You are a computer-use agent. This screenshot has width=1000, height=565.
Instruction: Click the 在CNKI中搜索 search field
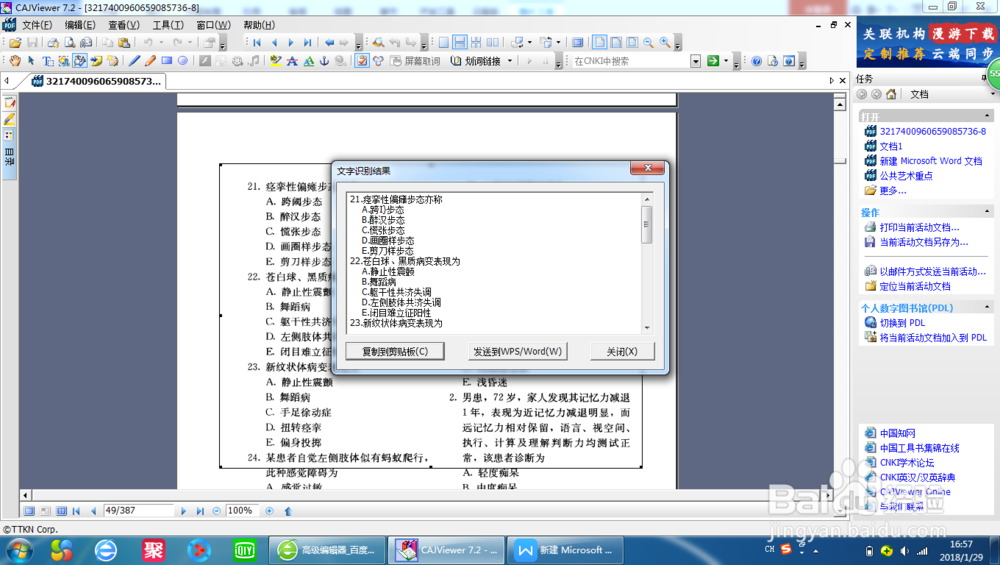coord(631,61)
